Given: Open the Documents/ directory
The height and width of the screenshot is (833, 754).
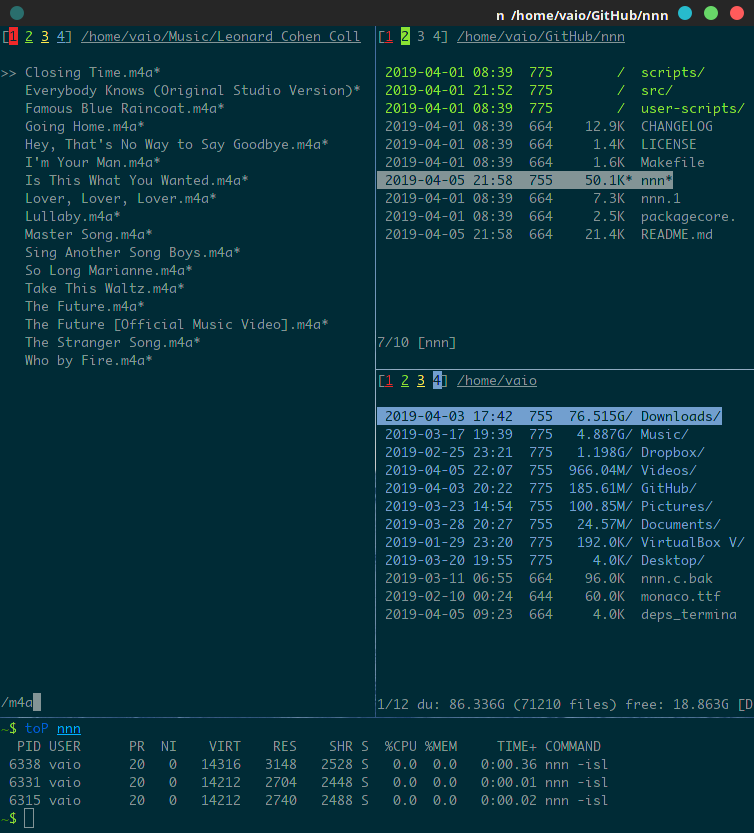Looking at the screenshot, I should click(681, 525).
